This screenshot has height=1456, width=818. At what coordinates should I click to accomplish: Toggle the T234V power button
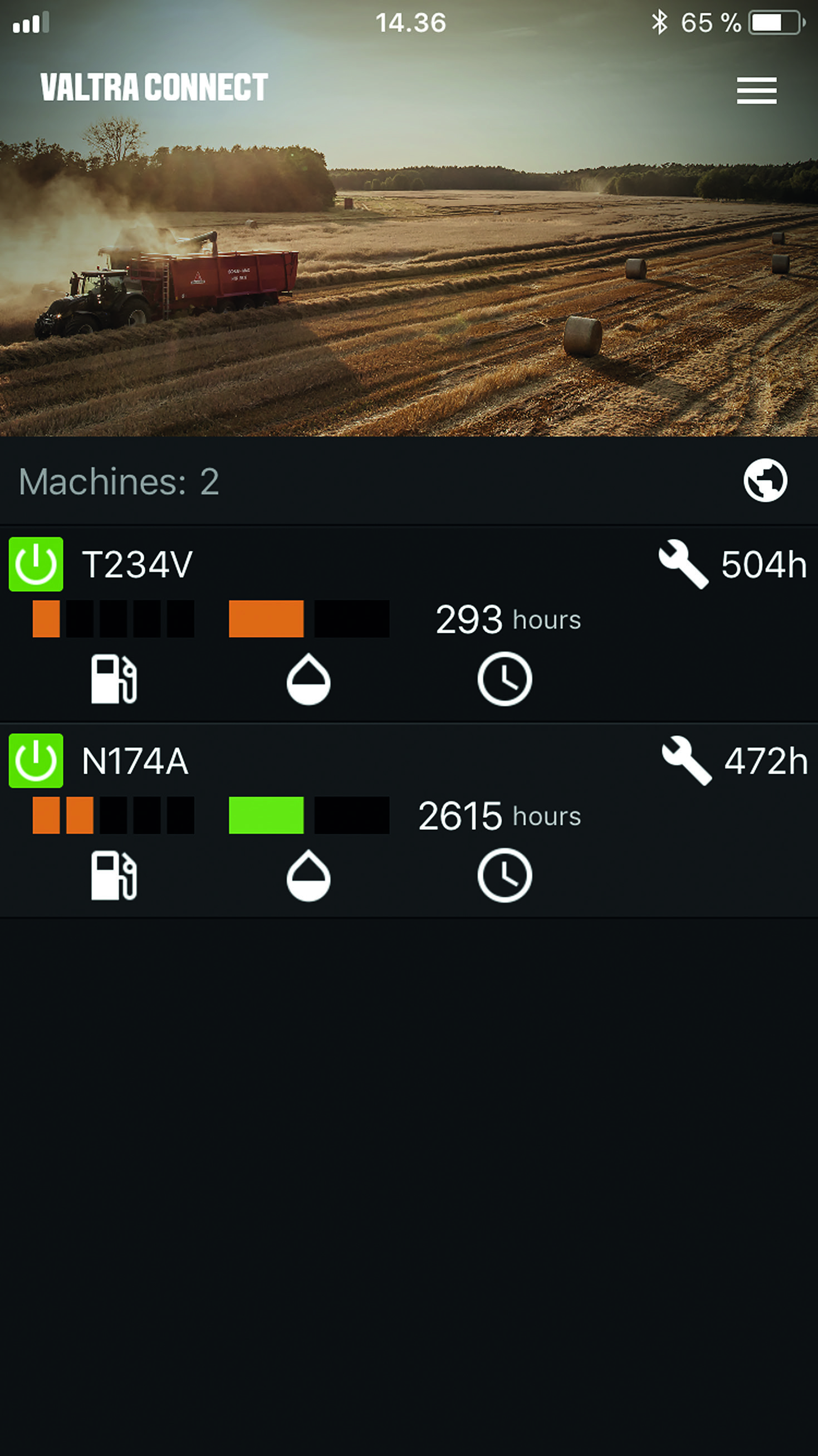(36, 564)
